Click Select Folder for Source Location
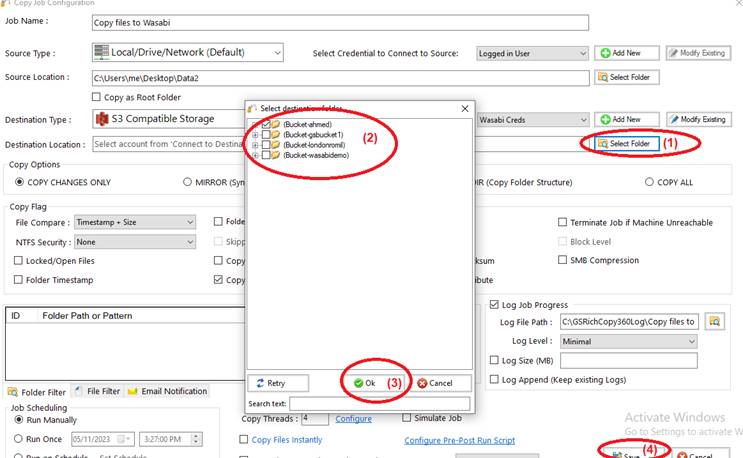Screen dimensions: 743x458 (x=627, y=77)
